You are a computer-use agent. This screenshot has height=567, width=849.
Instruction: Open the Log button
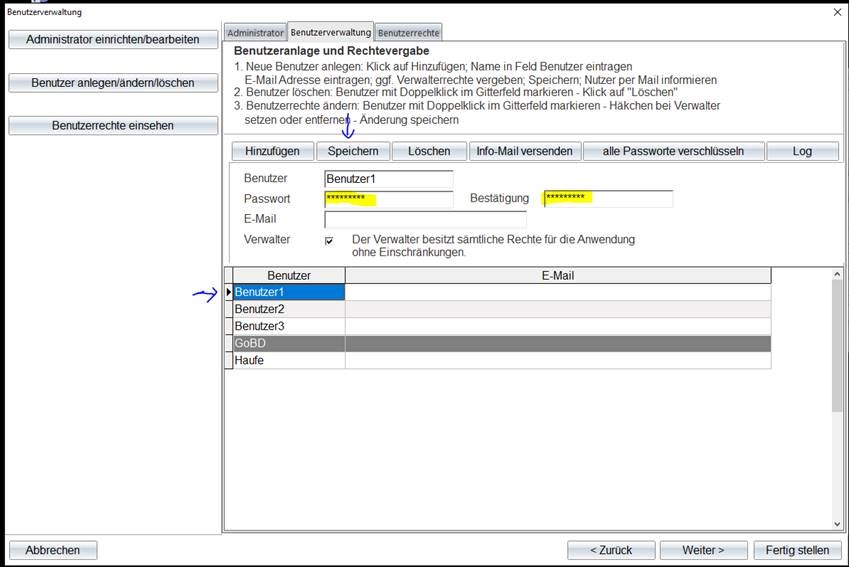point(802,151)
